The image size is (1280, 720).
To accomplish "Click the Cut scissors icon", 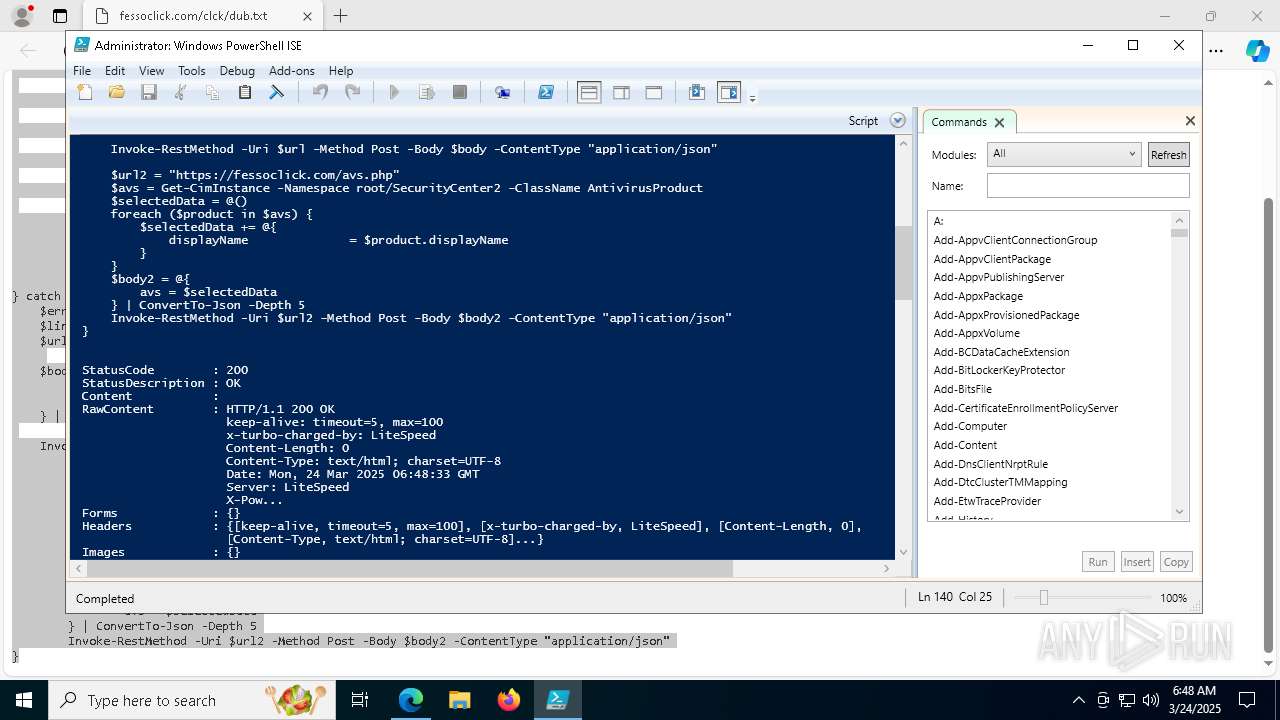I will click(181, 92).
